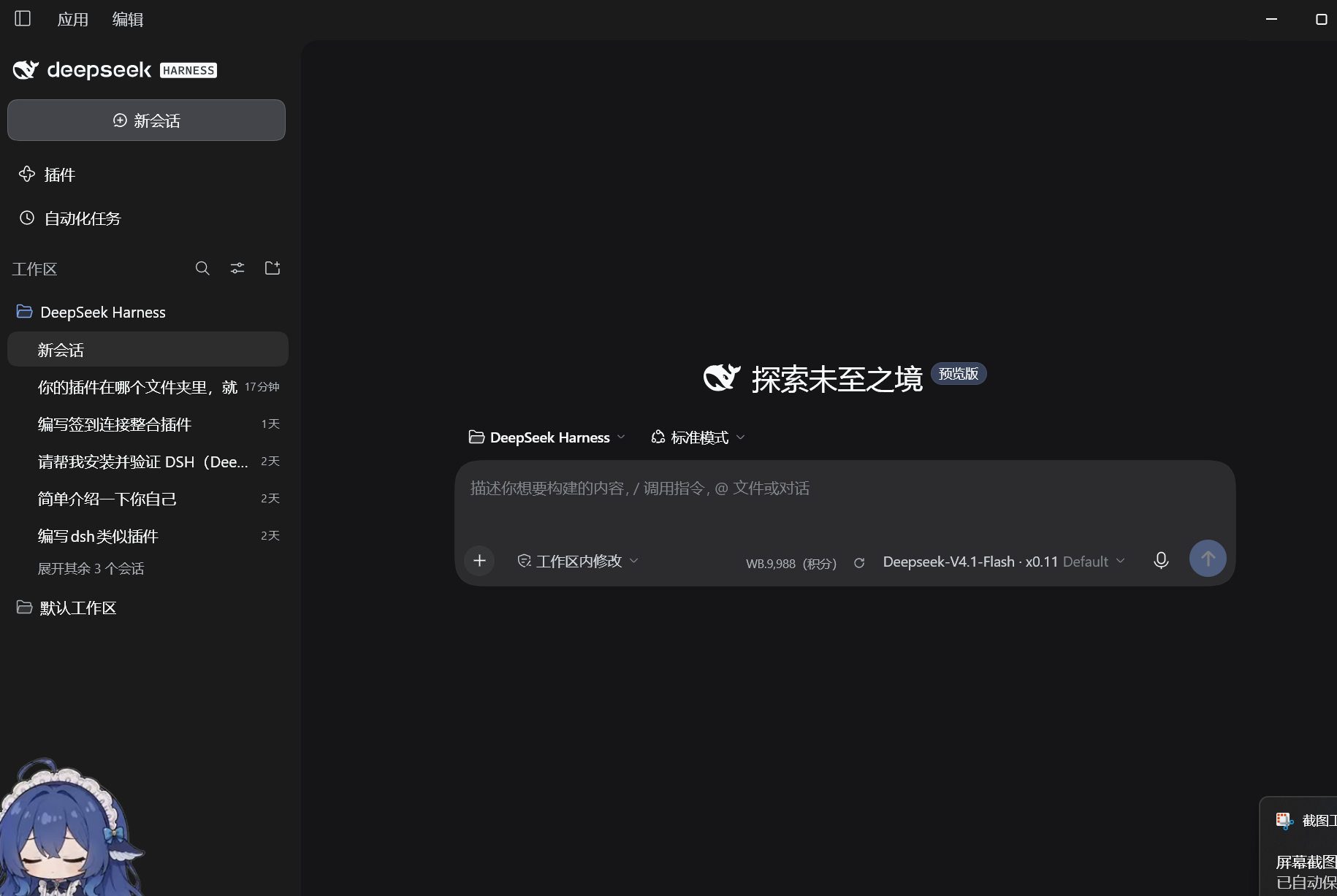Screen dimensions: 1337x896
Task: Maximize the application window
Action: [x=1321, y=19]
